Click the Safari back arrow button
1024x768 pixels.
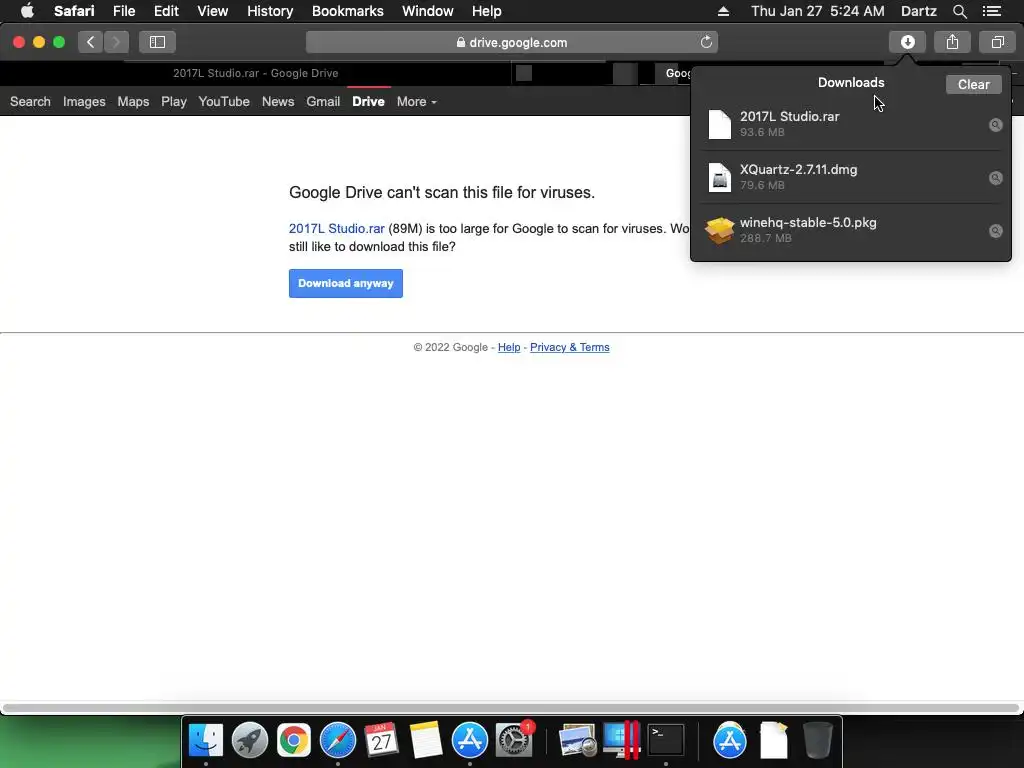coord(91,42)
